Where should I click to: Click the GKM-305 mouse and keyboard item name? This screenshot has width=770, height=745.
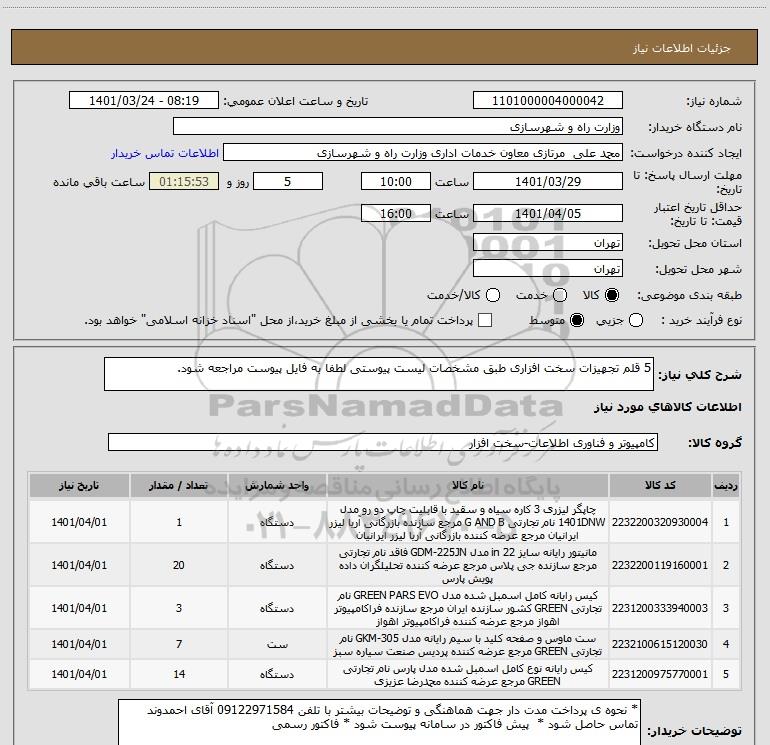click(x=468, y=645)
